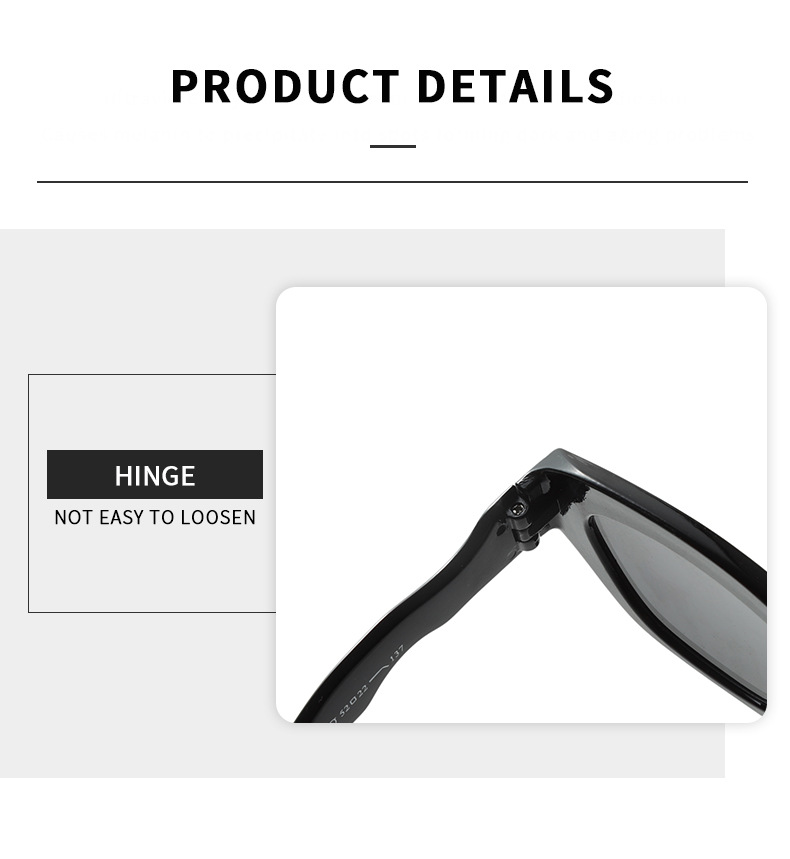Click the 137 marking on the temple

[x=396, y=654]
